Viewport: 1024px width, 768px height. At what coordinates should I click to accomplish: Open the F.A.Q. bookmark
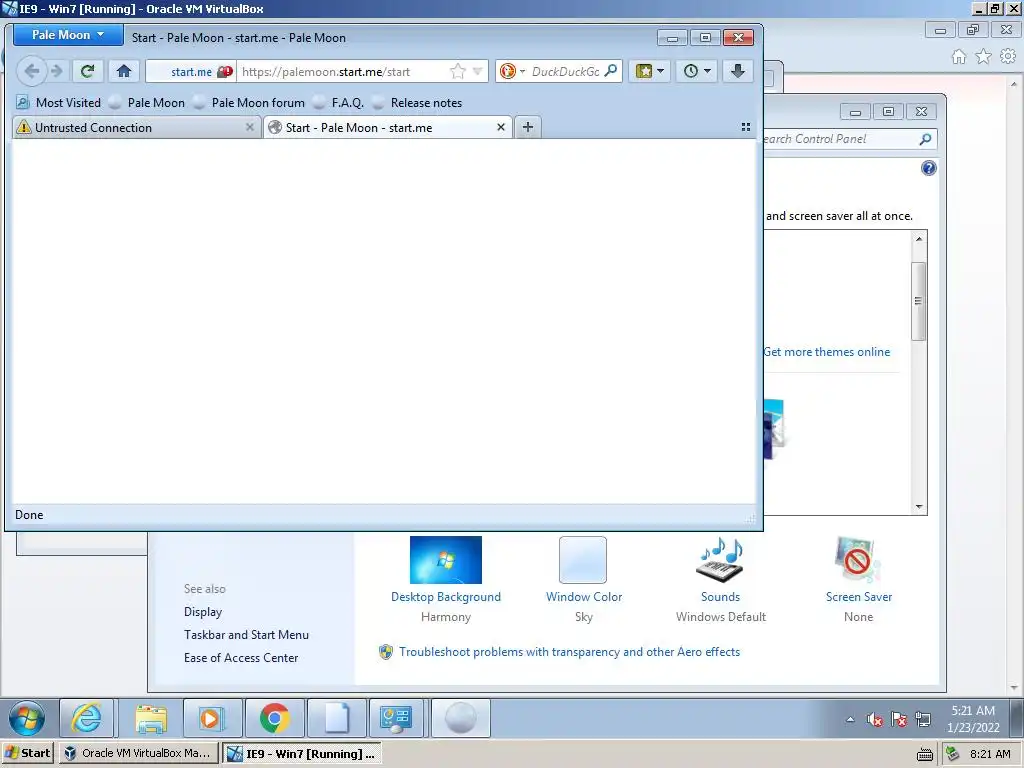click(338, 103)
